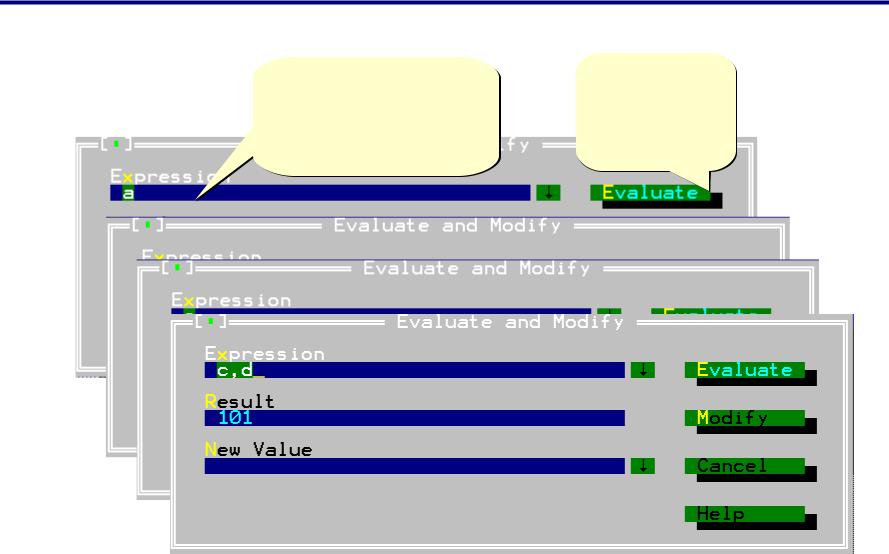Viewport: 889px width, 554px height.
Task: Click Expression field containing 'a' in rearmost dialog
Action: (x=320, y=193)
